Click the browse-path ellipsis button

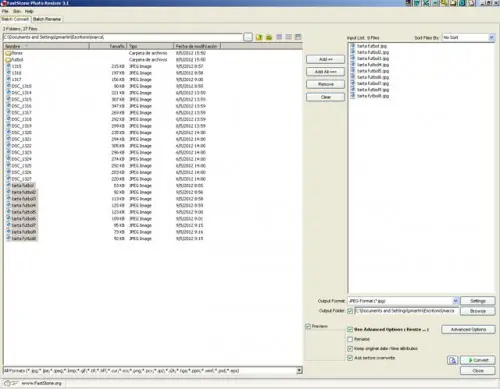tap(248, 37)
